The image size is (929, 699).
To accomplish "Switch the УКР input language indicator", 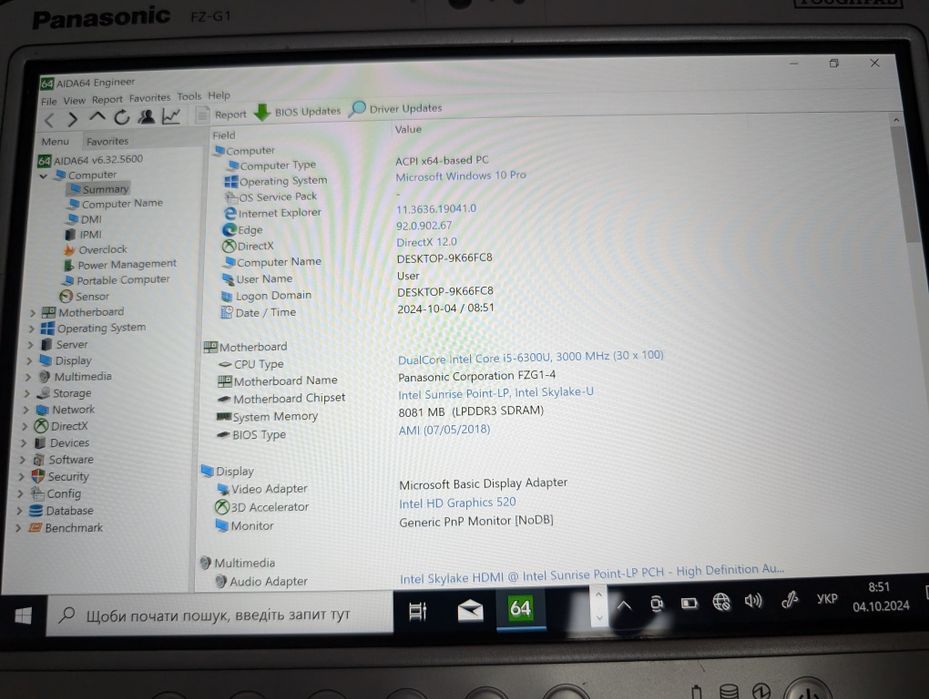I will 827,599.
